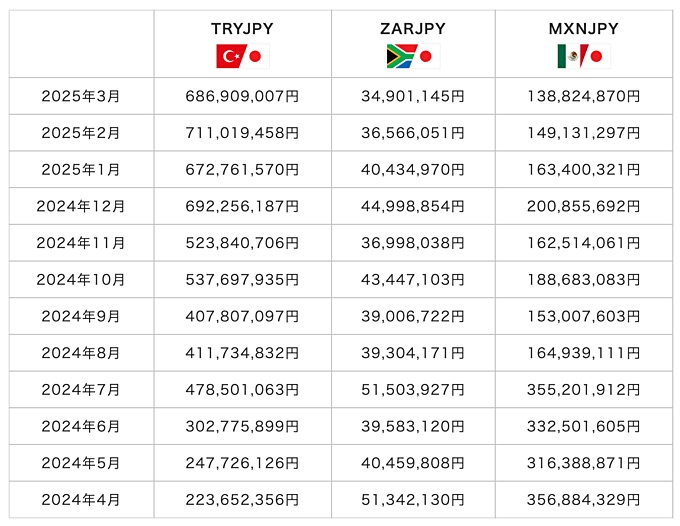
Task: Click the 2025年3月 row label
Action: pyautogui.click(x=81, y=96)
